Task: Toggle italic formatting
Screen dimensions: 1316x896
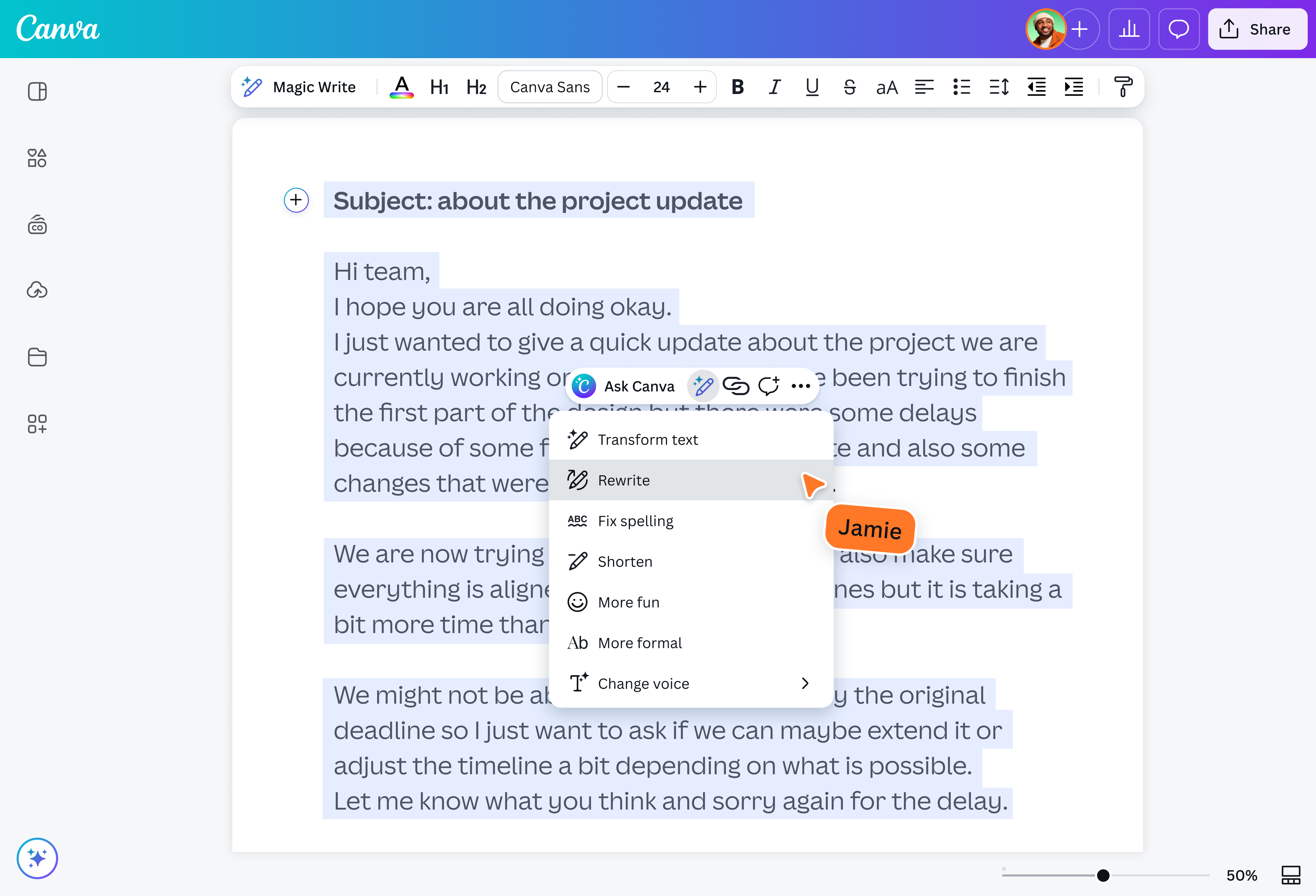Action: tap(775, 87)
